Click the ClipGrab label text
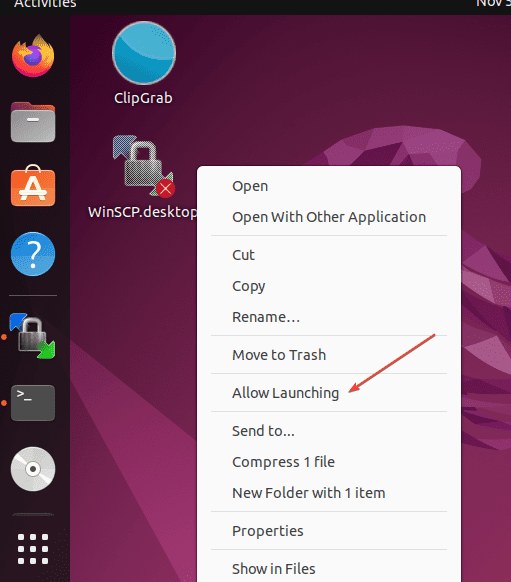511x582 pixels. 143,98
